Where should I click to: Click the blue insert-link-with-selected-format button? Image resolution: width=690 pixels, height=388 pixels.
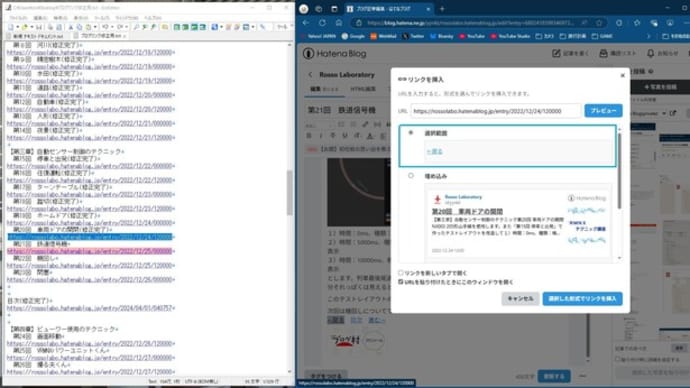(582, 299)
